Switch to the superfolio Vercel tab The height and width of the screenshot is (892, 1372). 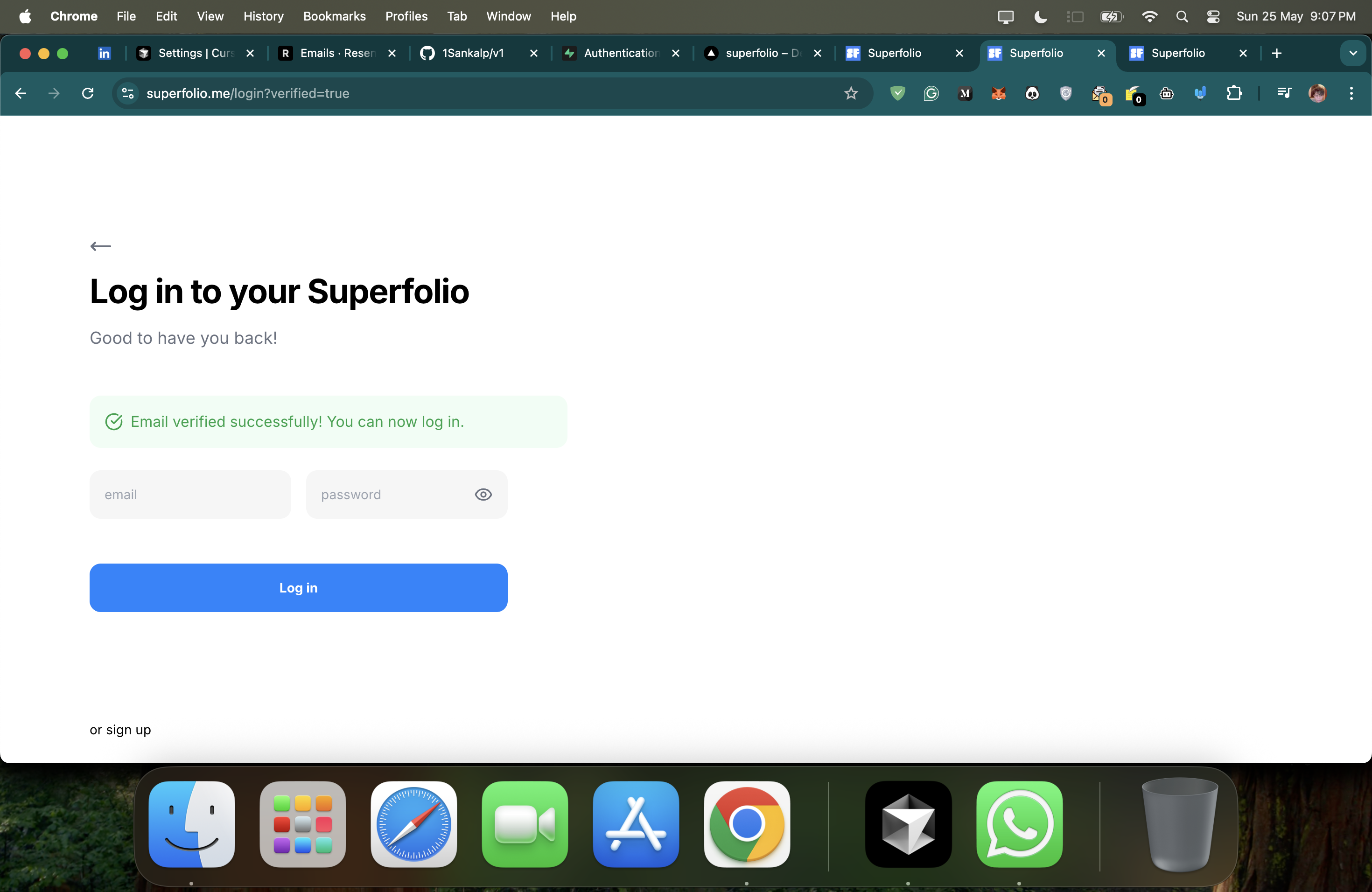pyautogui.click(x=763, y=53)
